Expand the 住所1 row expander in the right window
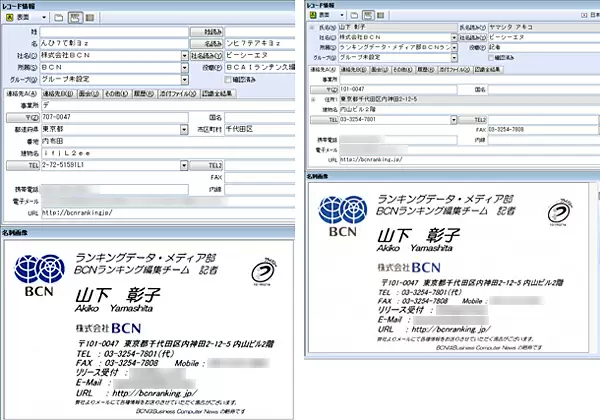Viewport: 600px width, 420px height. (x=313, y=99)
